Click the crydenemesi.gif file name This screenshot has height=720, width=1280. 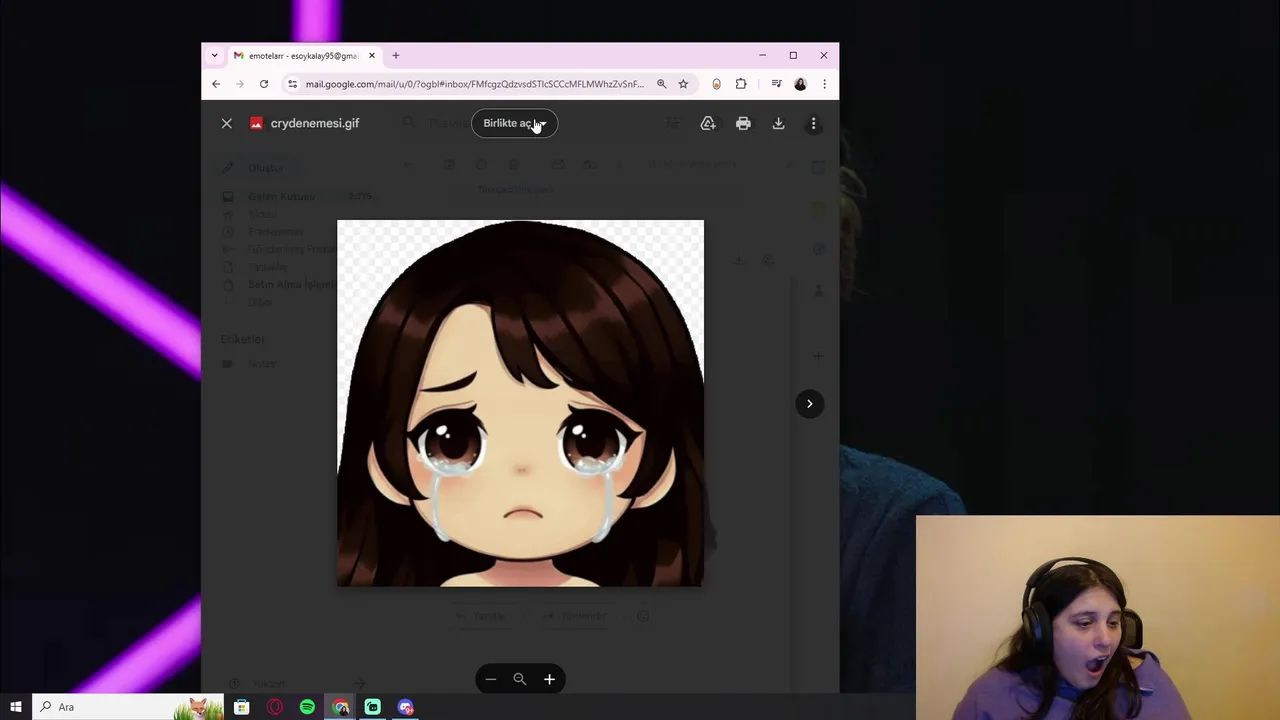(314, 123)
